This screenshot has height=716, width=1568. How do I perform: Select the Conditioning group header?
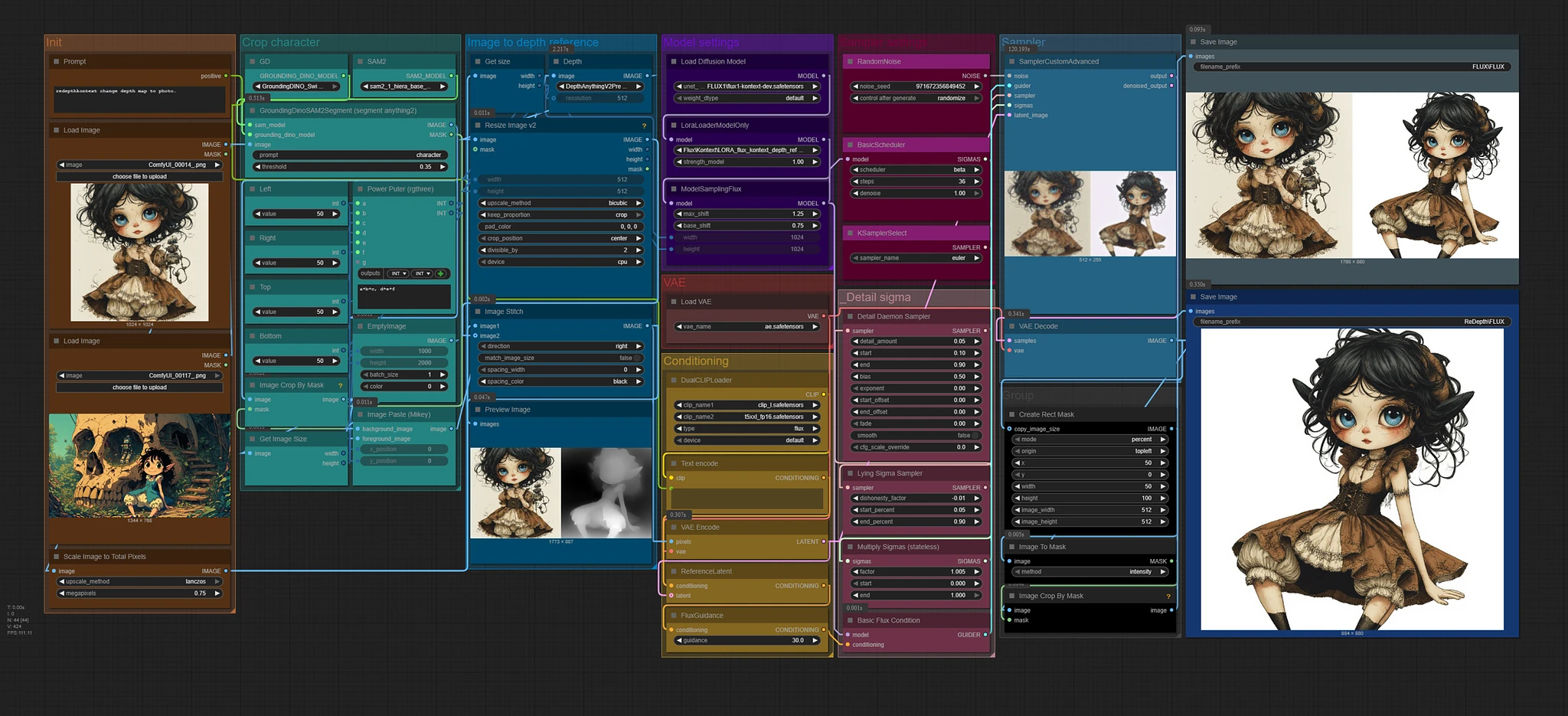click(x=696, y=361)
